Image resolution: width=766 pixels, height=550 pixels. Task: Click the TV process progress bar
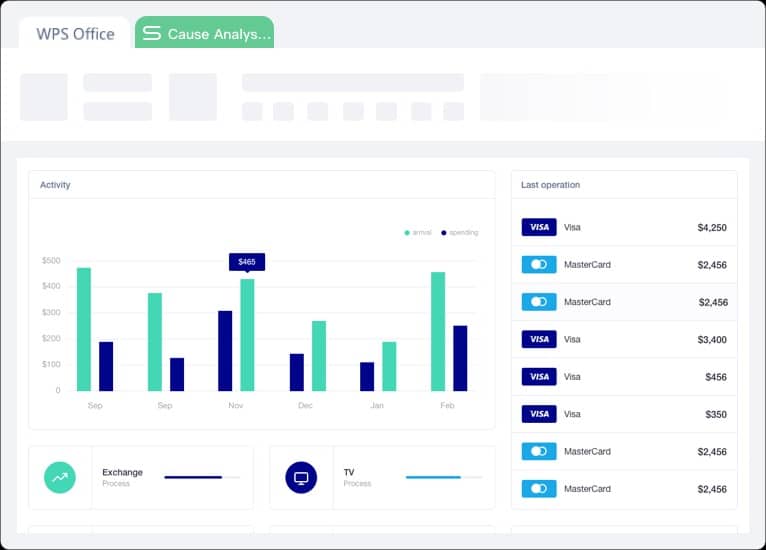(444, 477)
